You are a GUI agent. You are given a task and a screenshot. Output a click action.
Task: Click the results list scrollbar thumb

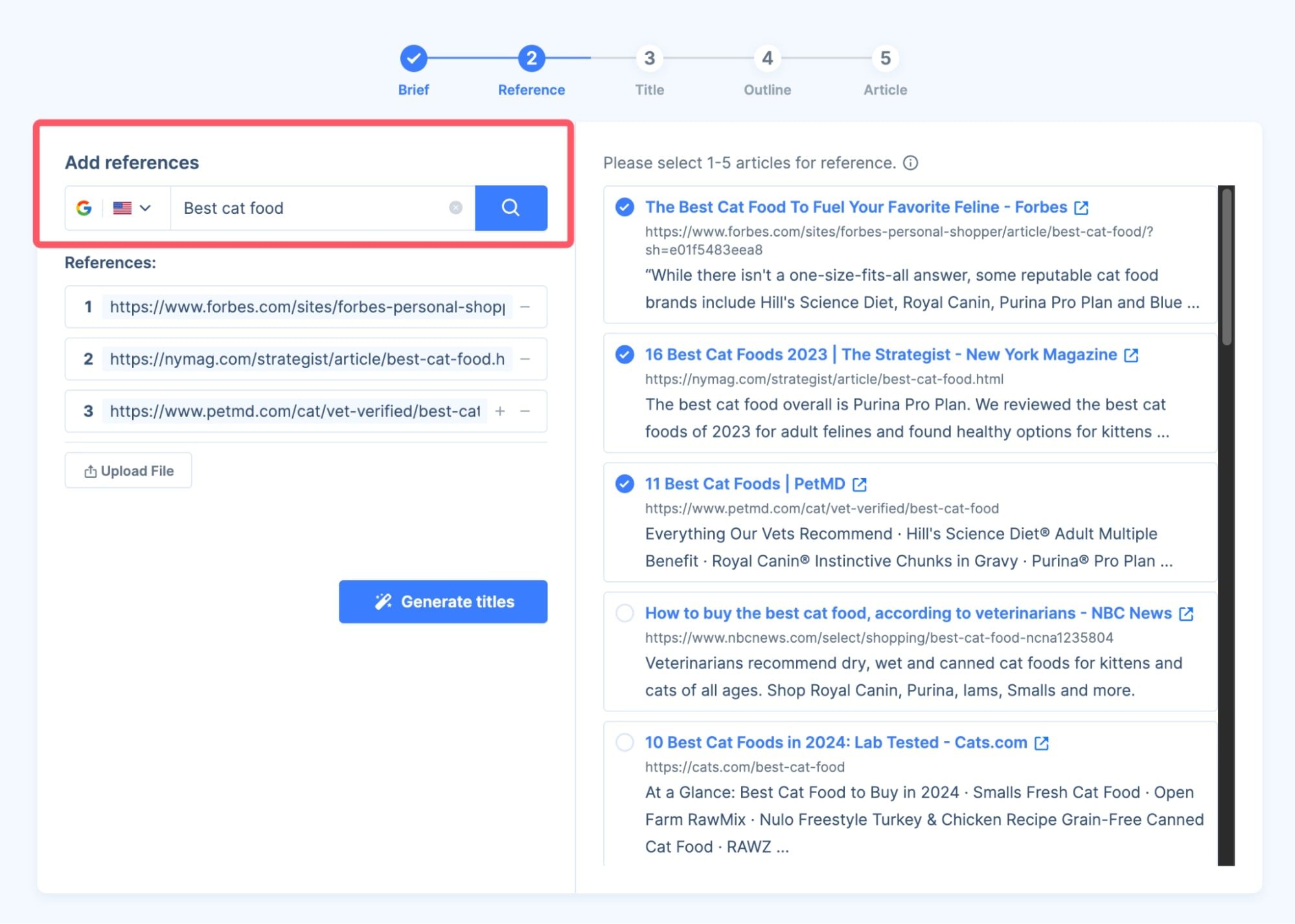[1226, 266]
